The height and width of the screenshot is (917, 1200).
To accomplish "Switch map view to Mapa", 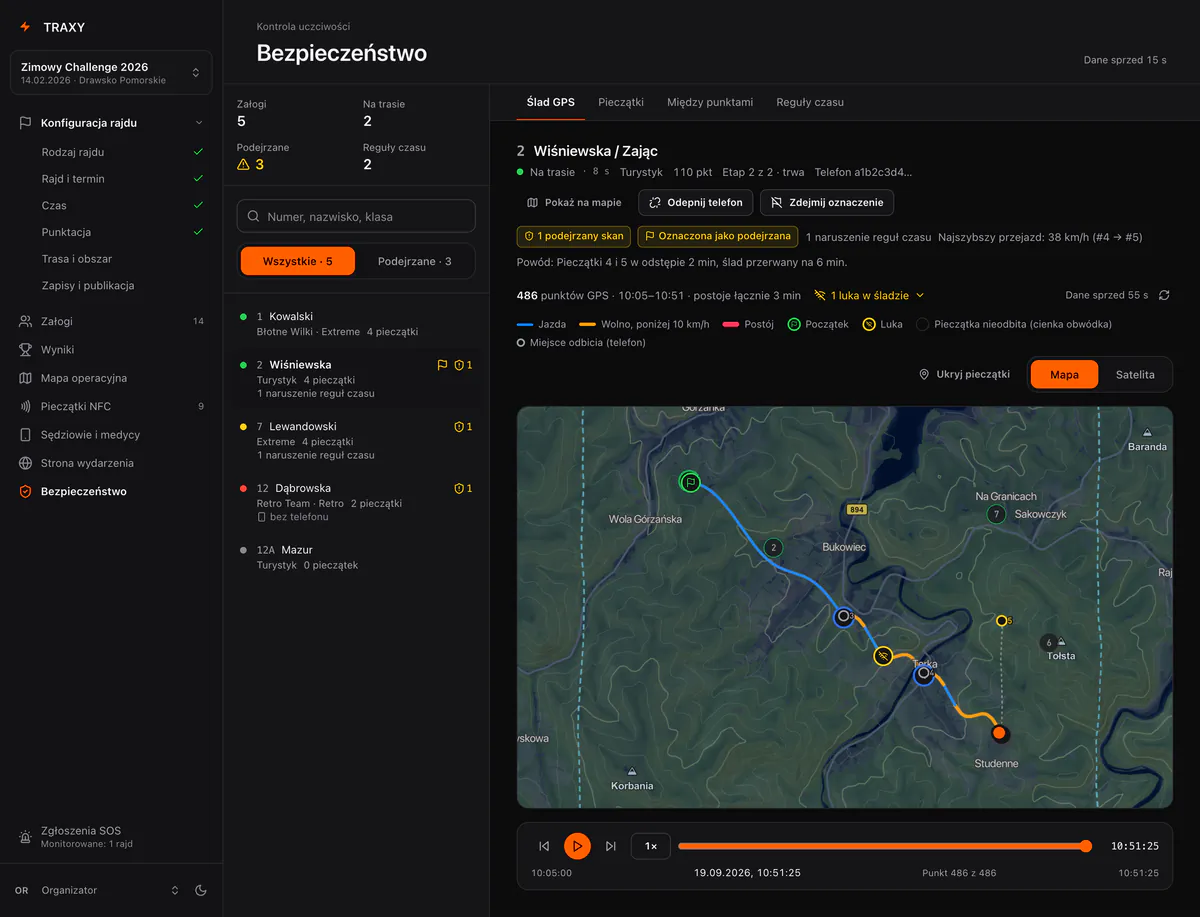I will click(1064, 374).
